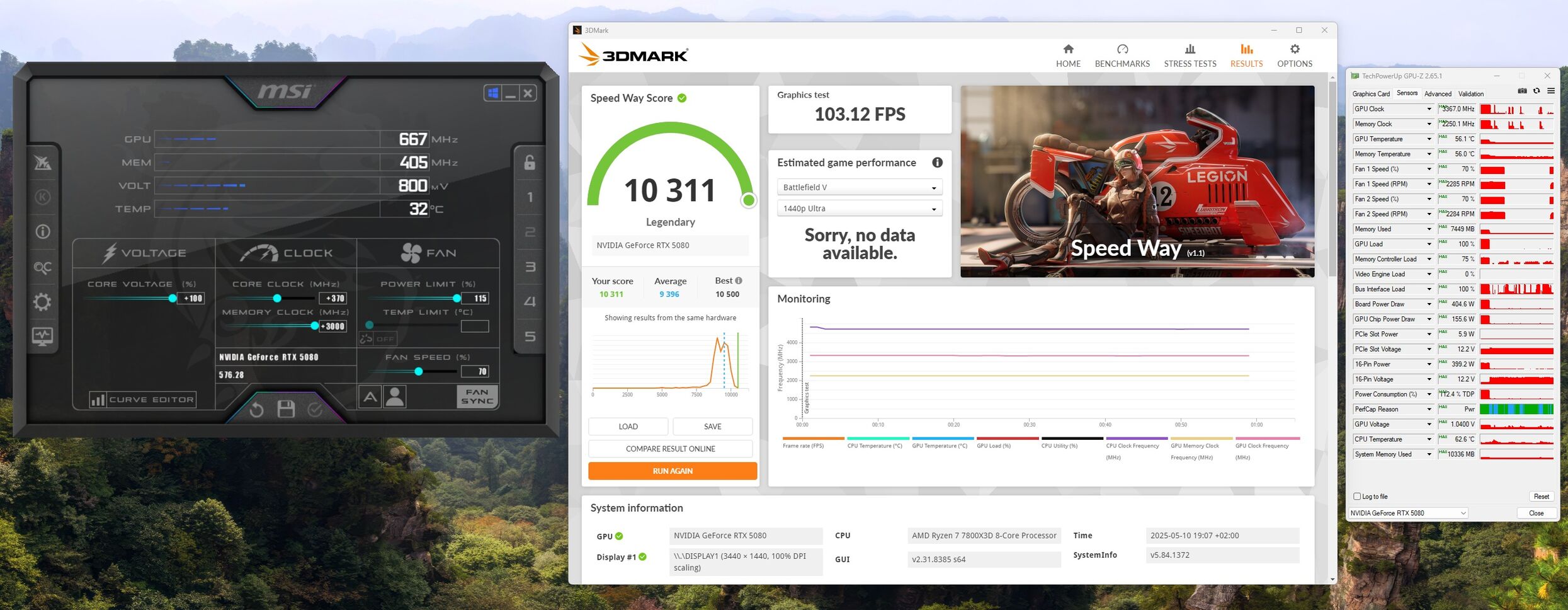Switch to the Advanced tab in GPU-Z
Viewport: 1568px width, 610px height.
click(x=1438, y=94)
